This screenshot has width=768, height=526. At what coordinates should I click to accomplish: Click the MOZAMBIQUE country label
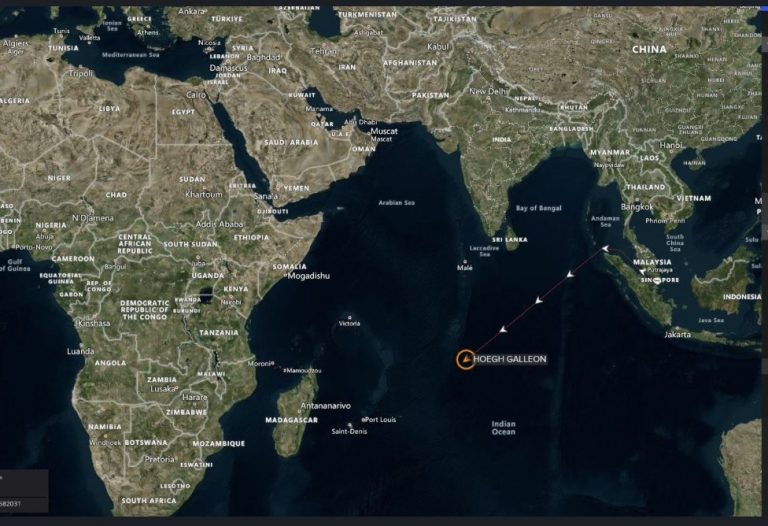pyautogui.click(x=218, y=444)
